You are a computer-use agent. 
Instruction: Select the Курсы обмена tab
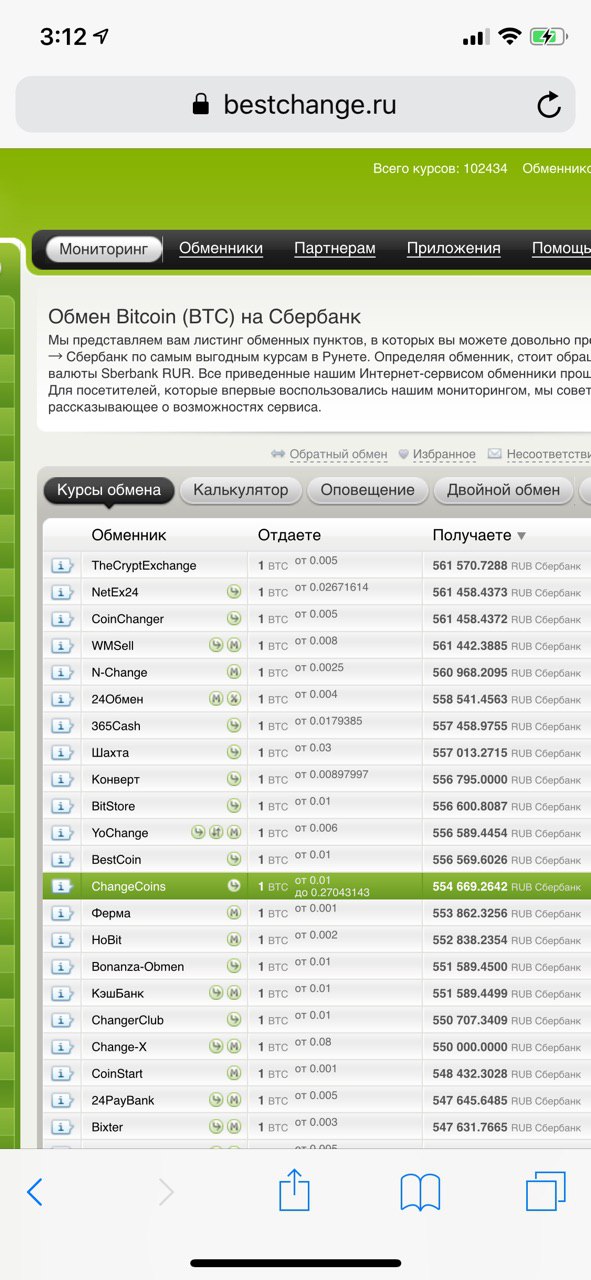[109, 491]
